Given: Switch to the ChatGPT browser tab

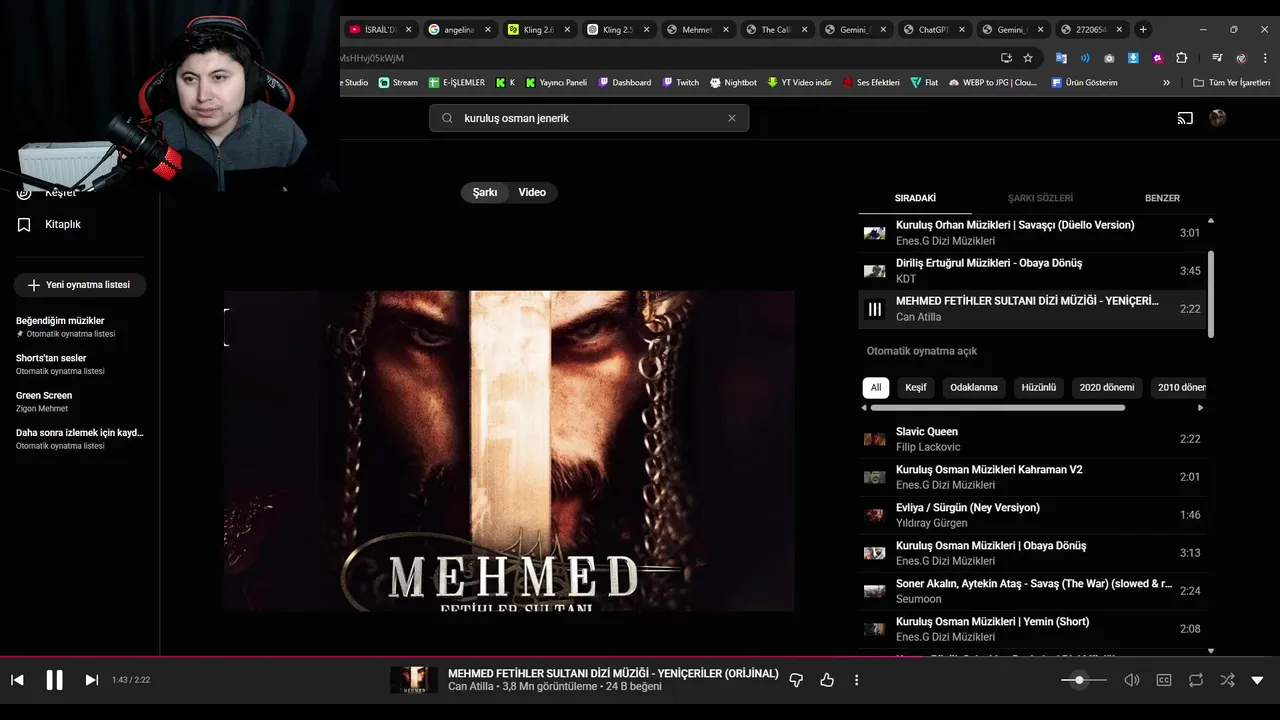Looking at the screenshot, I should tap(935, 30).
